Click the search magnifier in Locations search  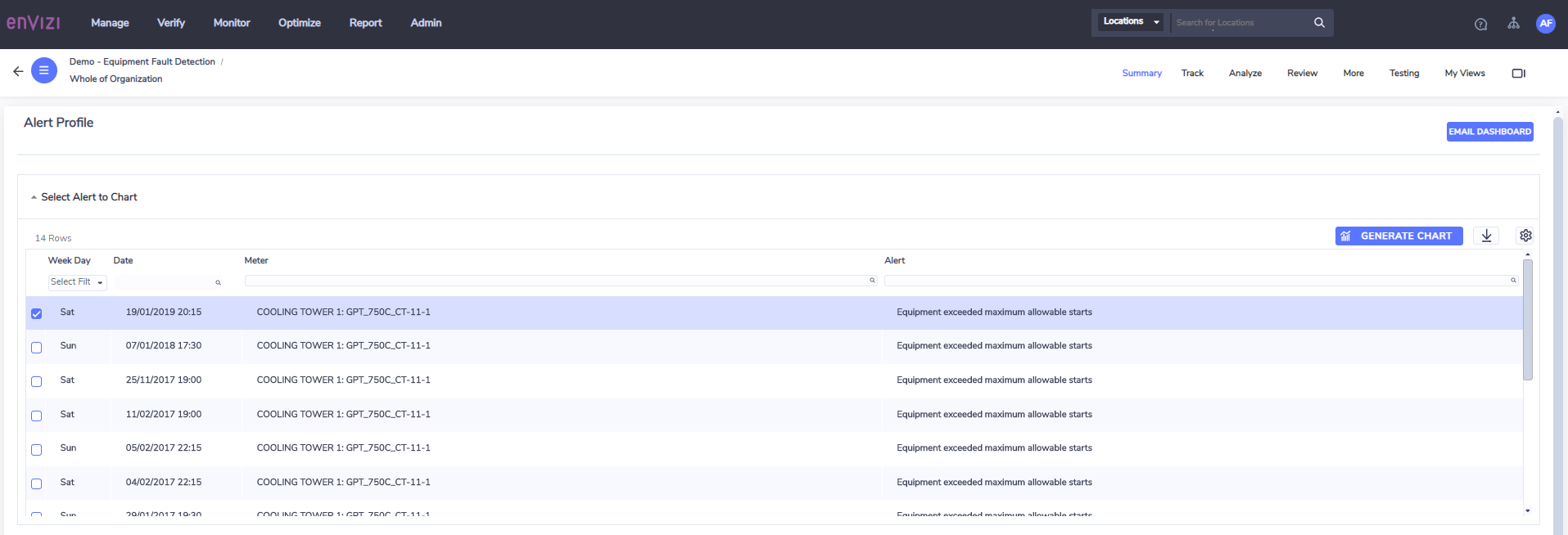(x=1319, y=23)
